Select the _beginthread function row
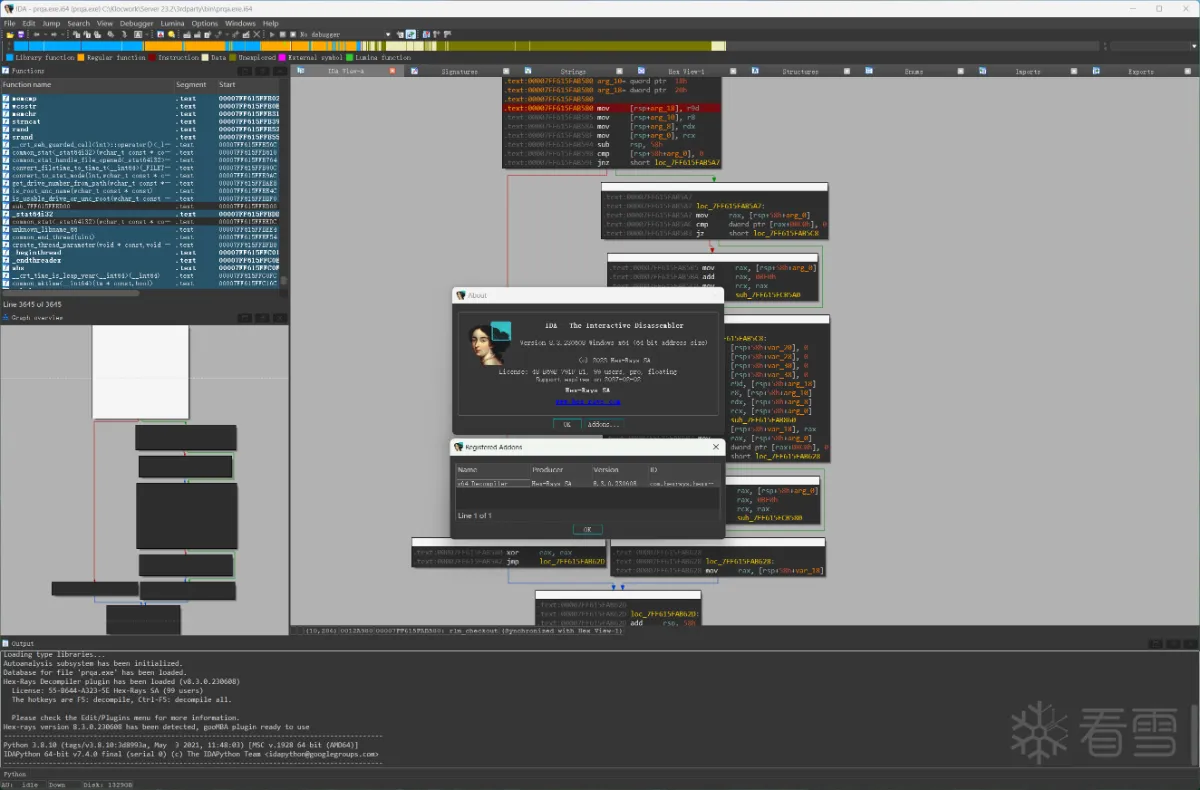1200x790 pixels. click(140, 252)
